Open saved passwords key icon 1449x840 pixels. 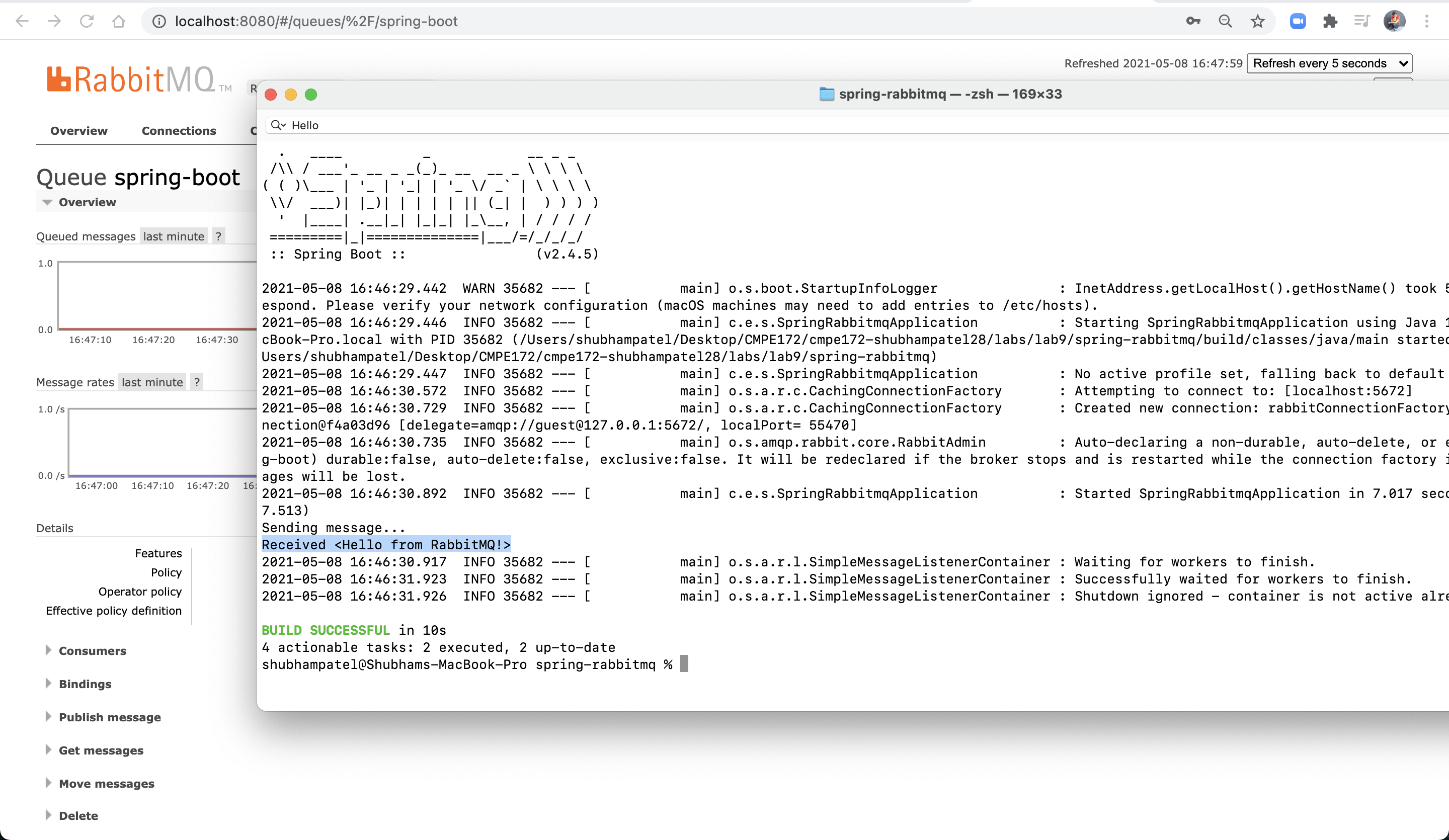pyautogui.click(x=1193, y=21)
